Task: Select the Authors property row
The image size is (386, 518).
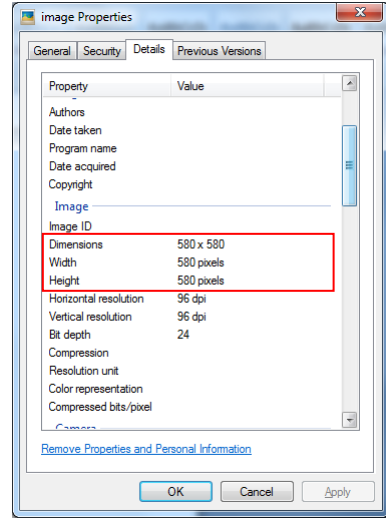Action: [x=192, y=112]
